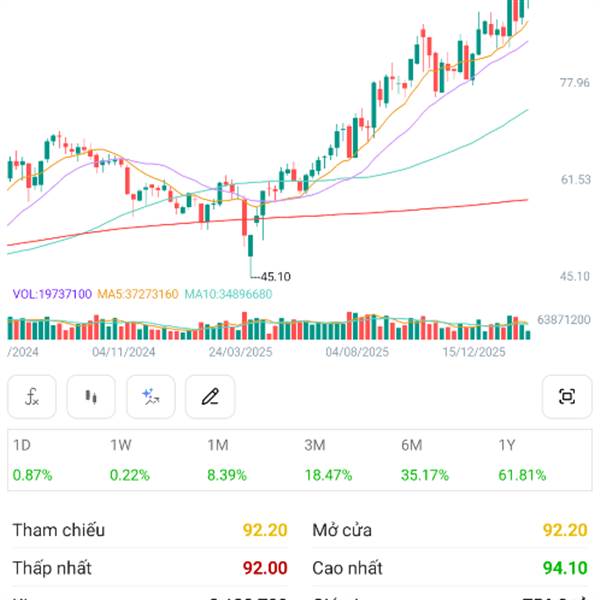
Task: Tap the VOL value label
Action: coord(52,294)
